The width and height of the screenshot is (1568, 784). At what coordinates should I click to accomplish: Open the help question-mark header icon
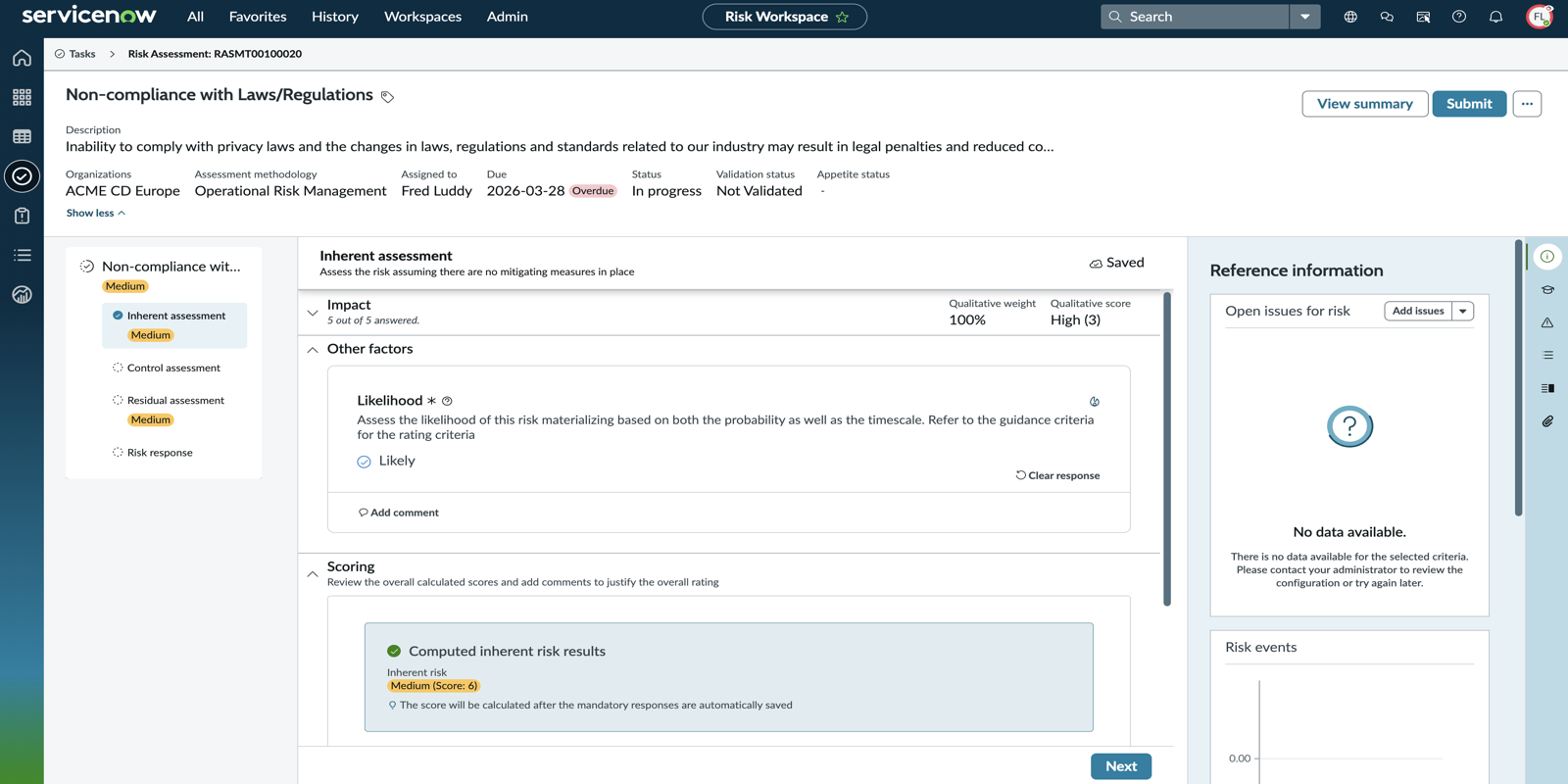pos(1459,17)
